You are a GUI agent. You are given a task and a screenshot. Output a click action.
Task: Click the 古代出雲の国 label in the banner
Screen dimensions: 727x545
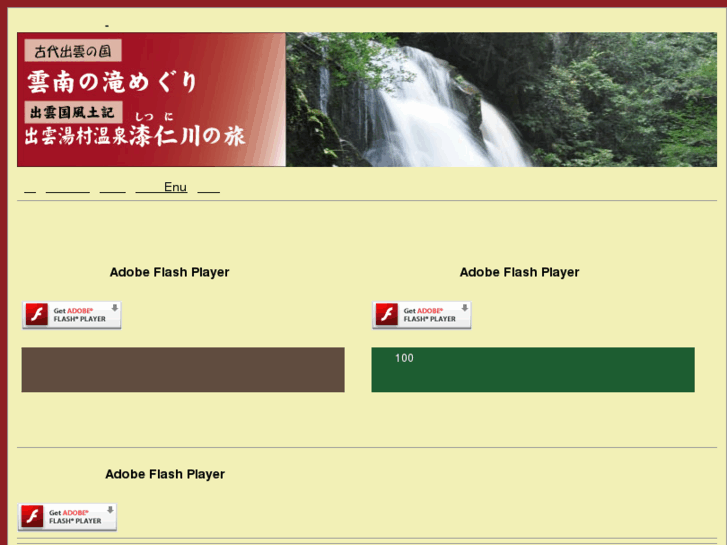coord(73,51)
